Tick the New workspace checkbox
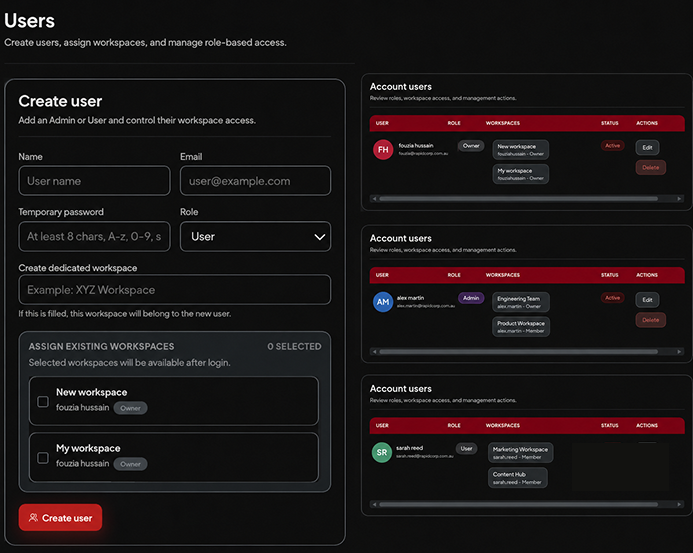 (x=43, y=401)
